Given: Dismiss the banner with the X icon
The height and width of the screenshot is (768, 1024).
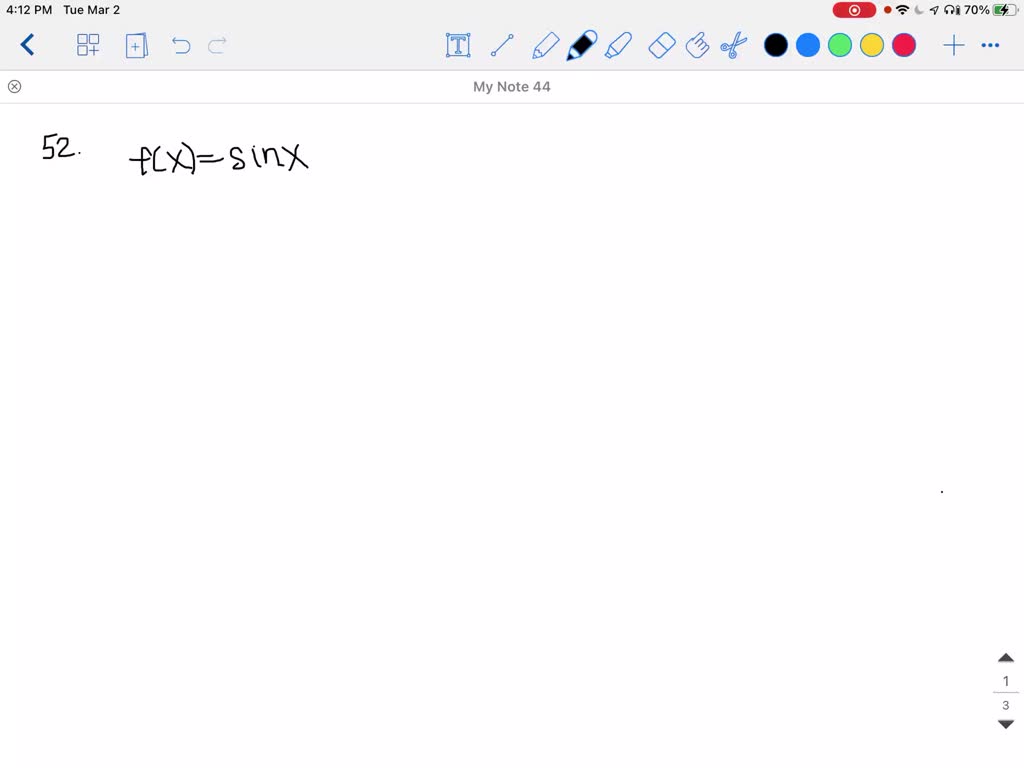Looking at the screenshot, I should point(14,86).
